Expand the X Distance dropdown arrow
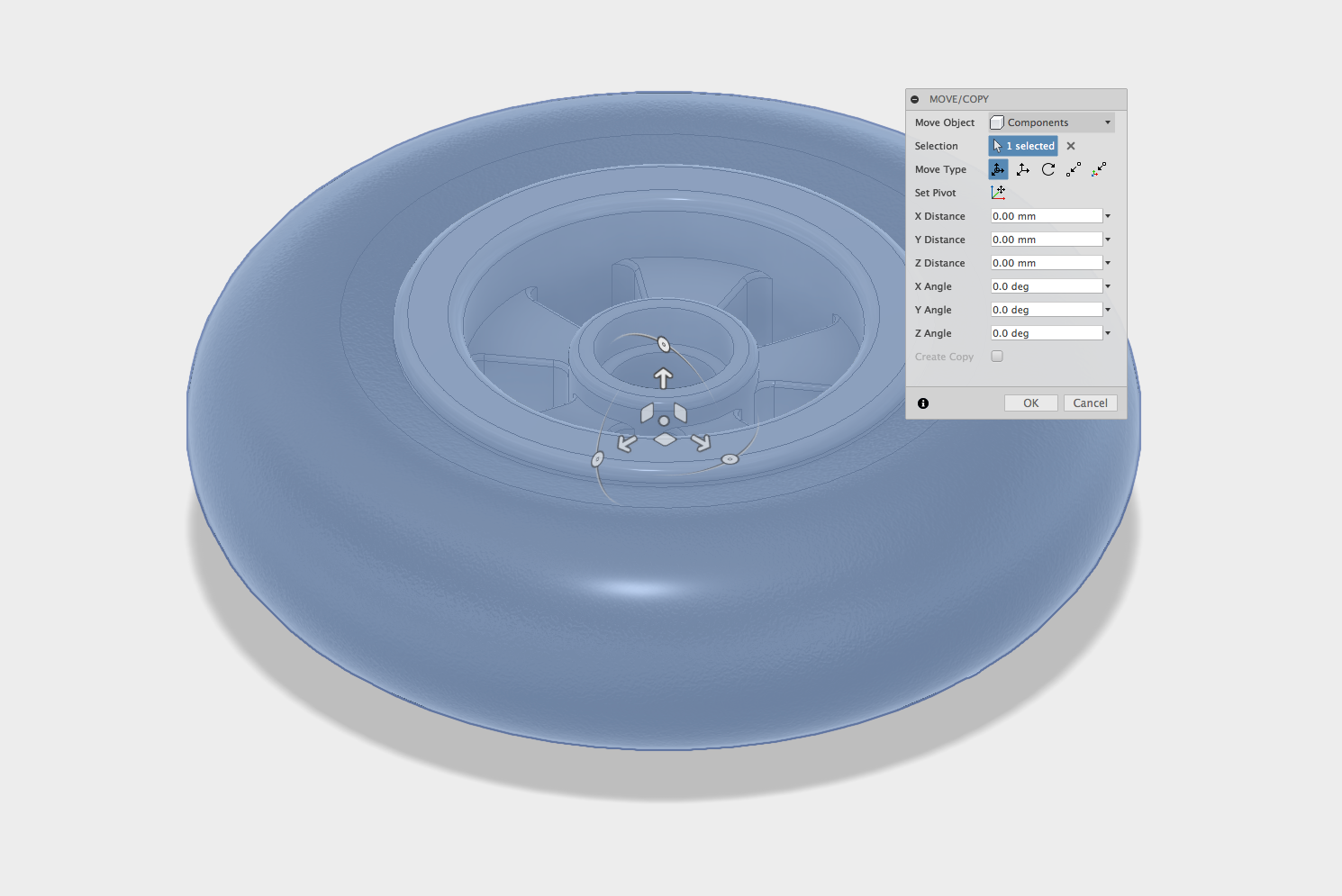The height and width of the screenshot is (896, 1342). [x=1108, y=216]
